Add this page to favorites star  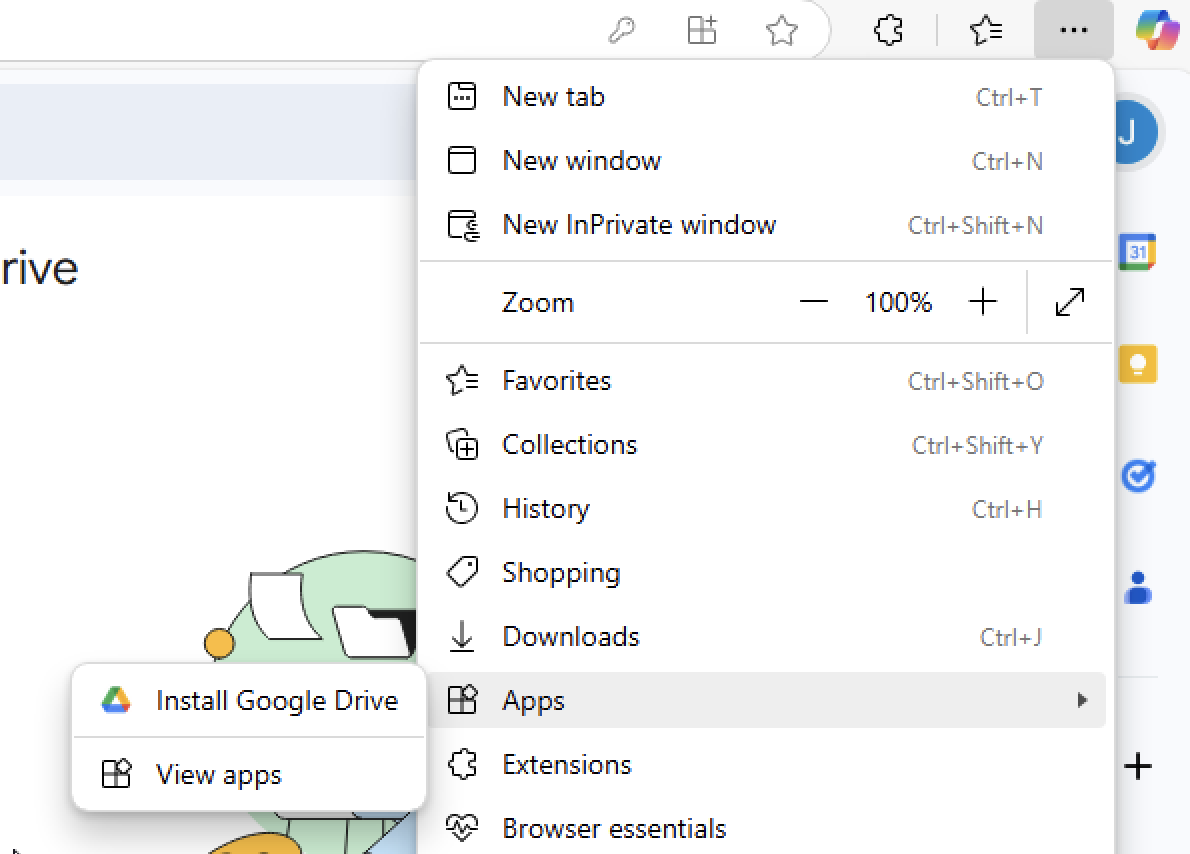[x=781, y=31]
